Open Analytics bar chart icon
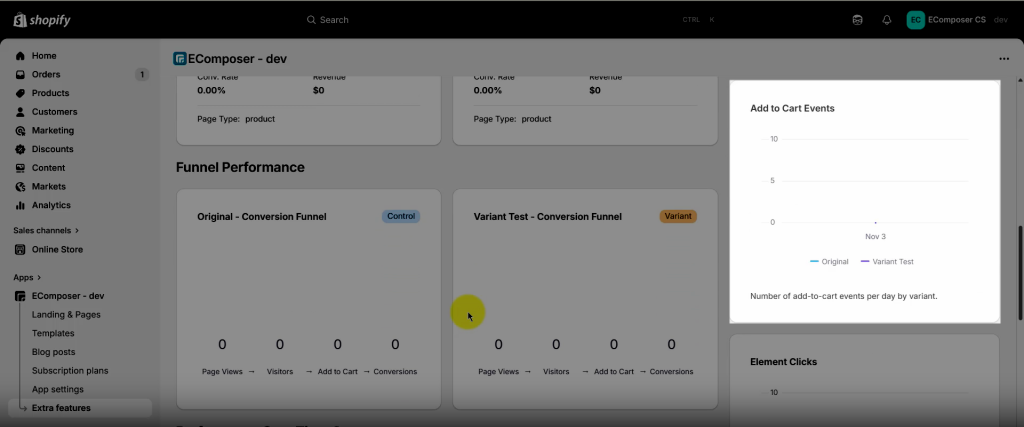The width and height of the screenshot is (1024, 427). pos(20,205)
